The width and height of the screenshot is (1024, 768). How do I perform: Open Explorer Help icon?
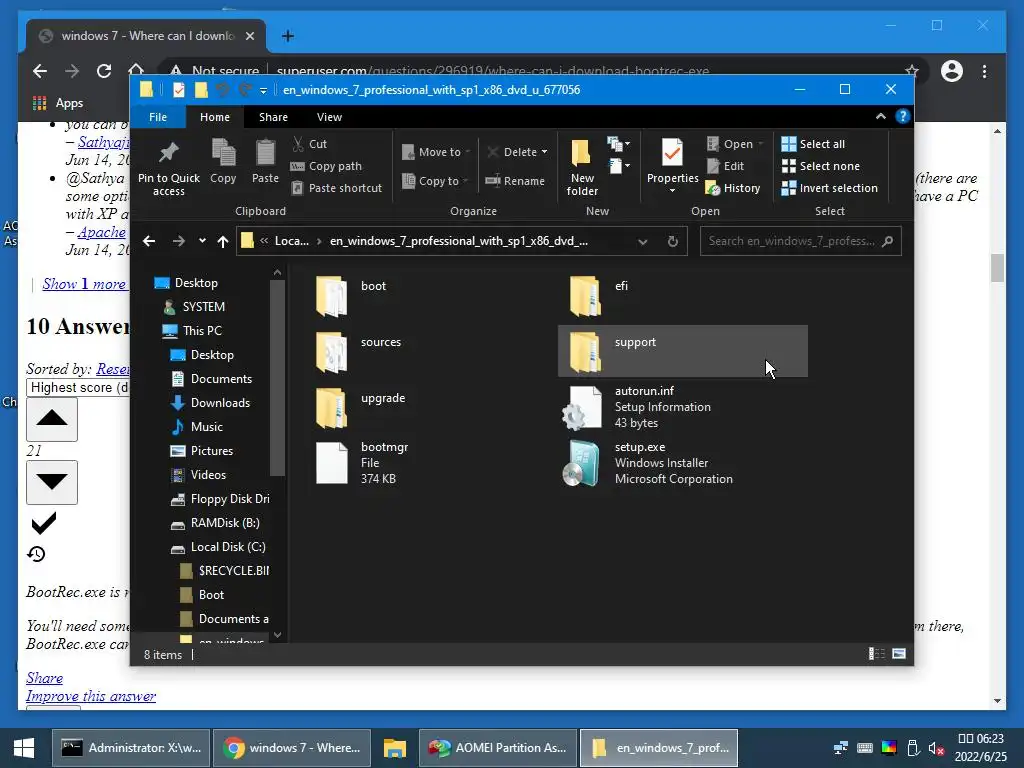coord(903,116)
